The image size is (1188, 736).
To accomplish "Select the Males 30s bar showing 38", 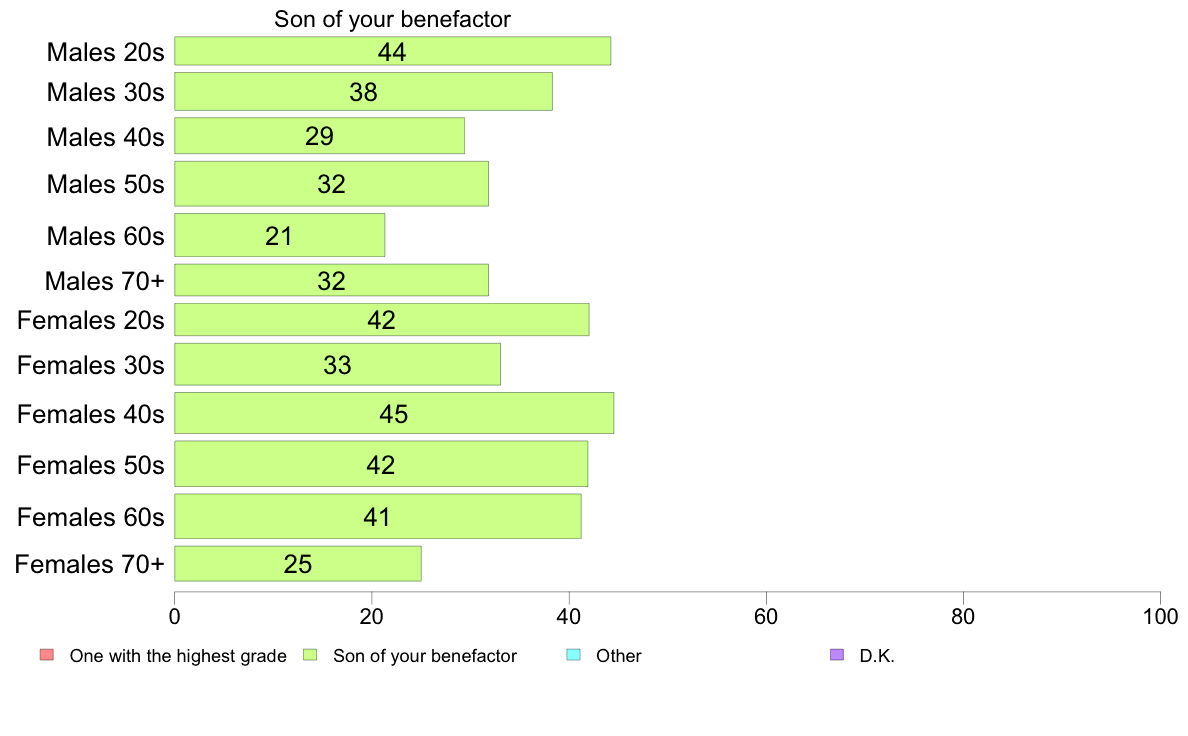I will [x=363, y=92].
